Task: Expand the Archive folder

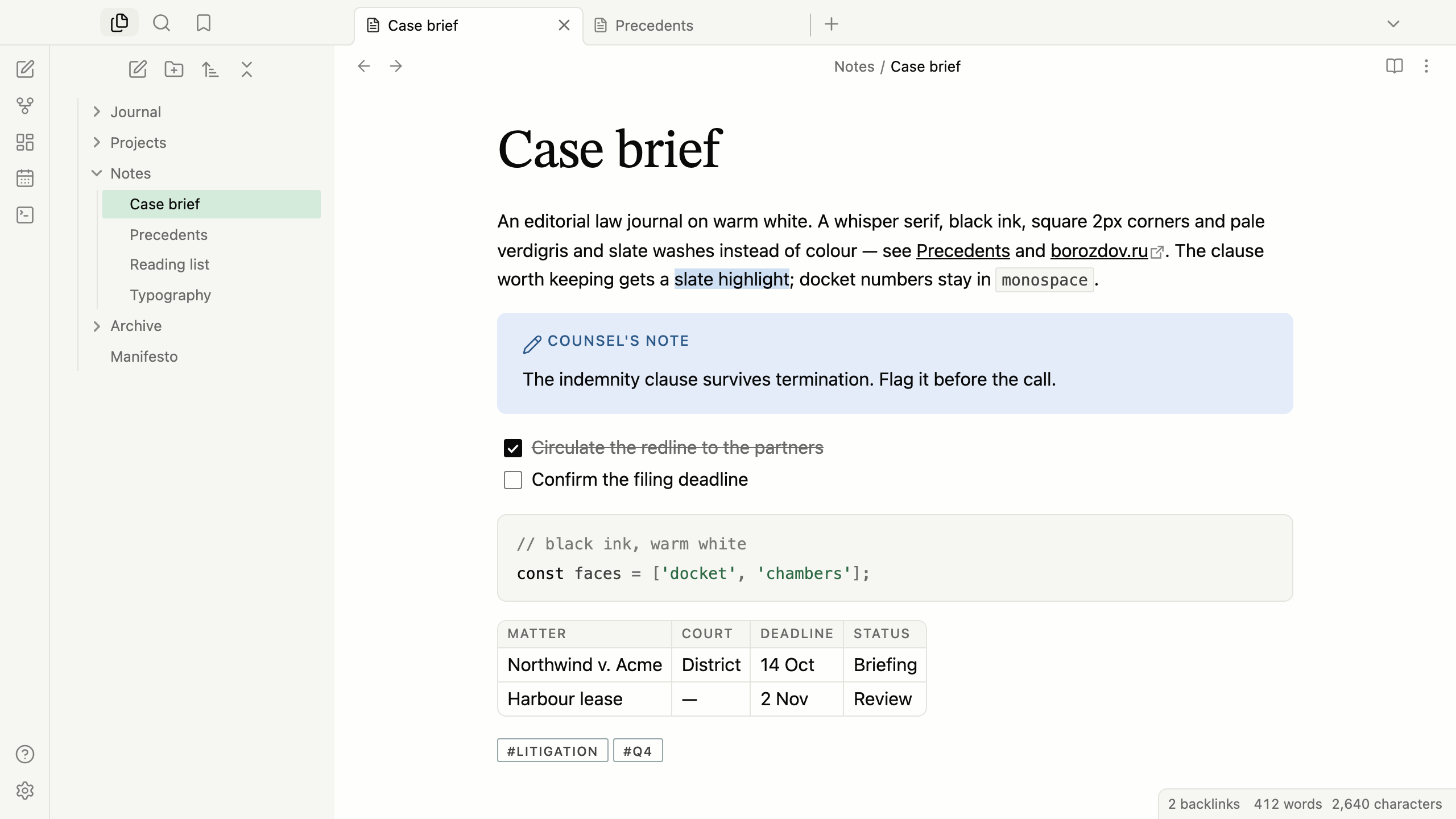Action: point(97,326)
